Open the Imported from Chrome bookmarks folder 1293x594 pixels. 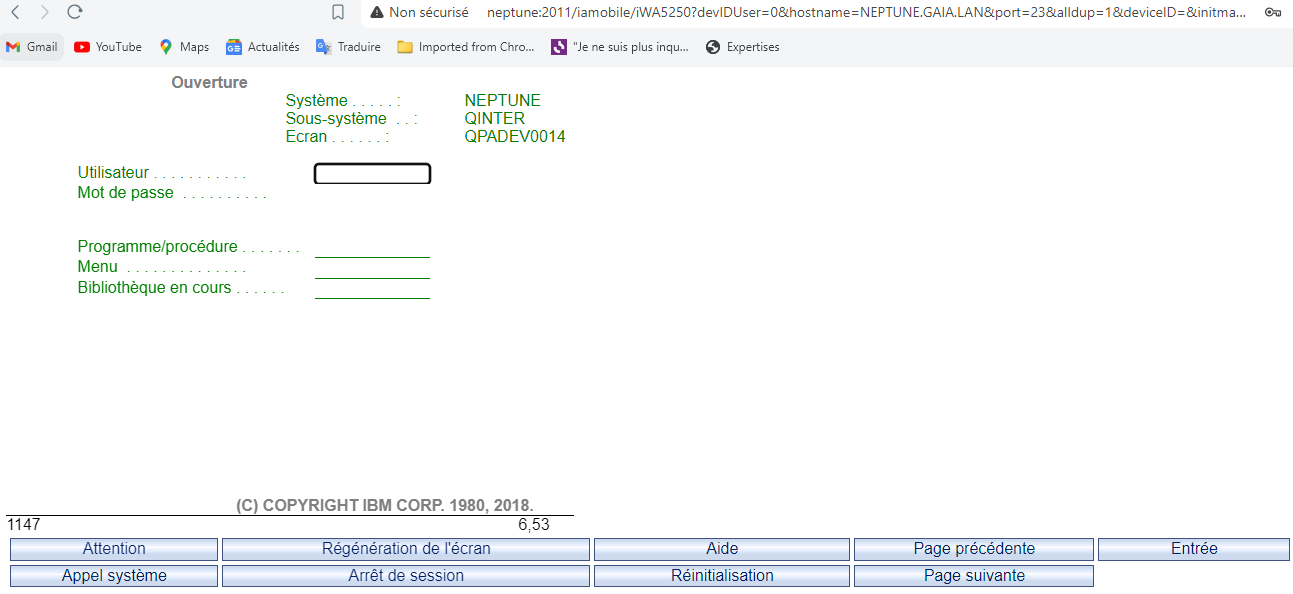466,47
